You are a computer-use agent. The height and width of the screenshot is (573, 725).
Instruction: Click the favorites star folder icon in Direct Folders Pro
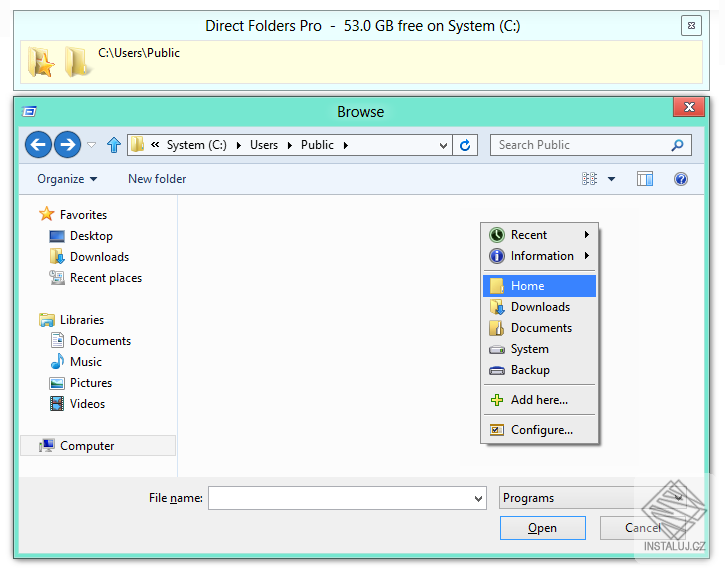pos(41,62)
